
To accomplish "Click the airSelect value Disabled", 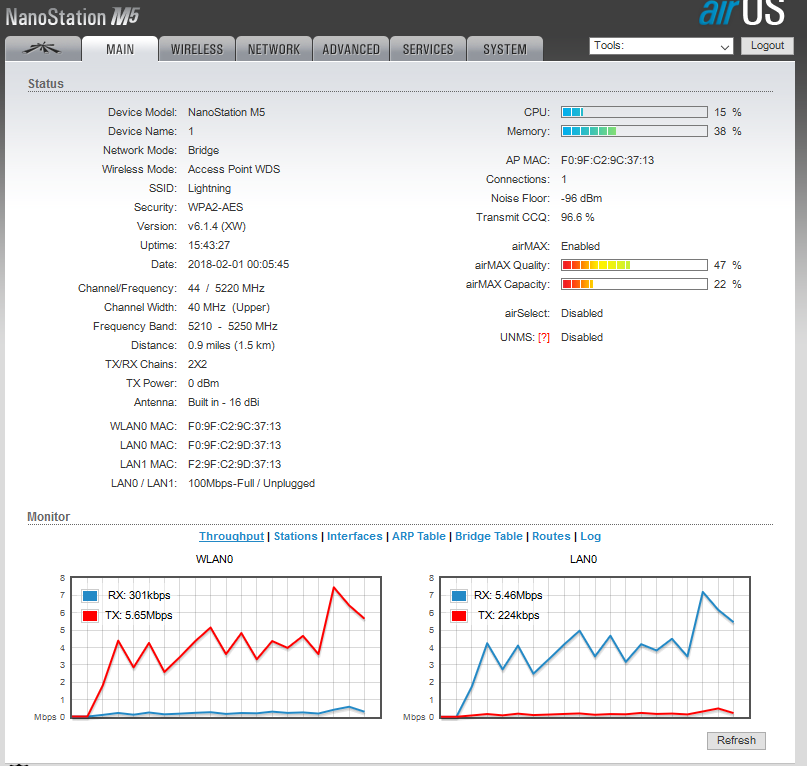I will pos(582,314).
